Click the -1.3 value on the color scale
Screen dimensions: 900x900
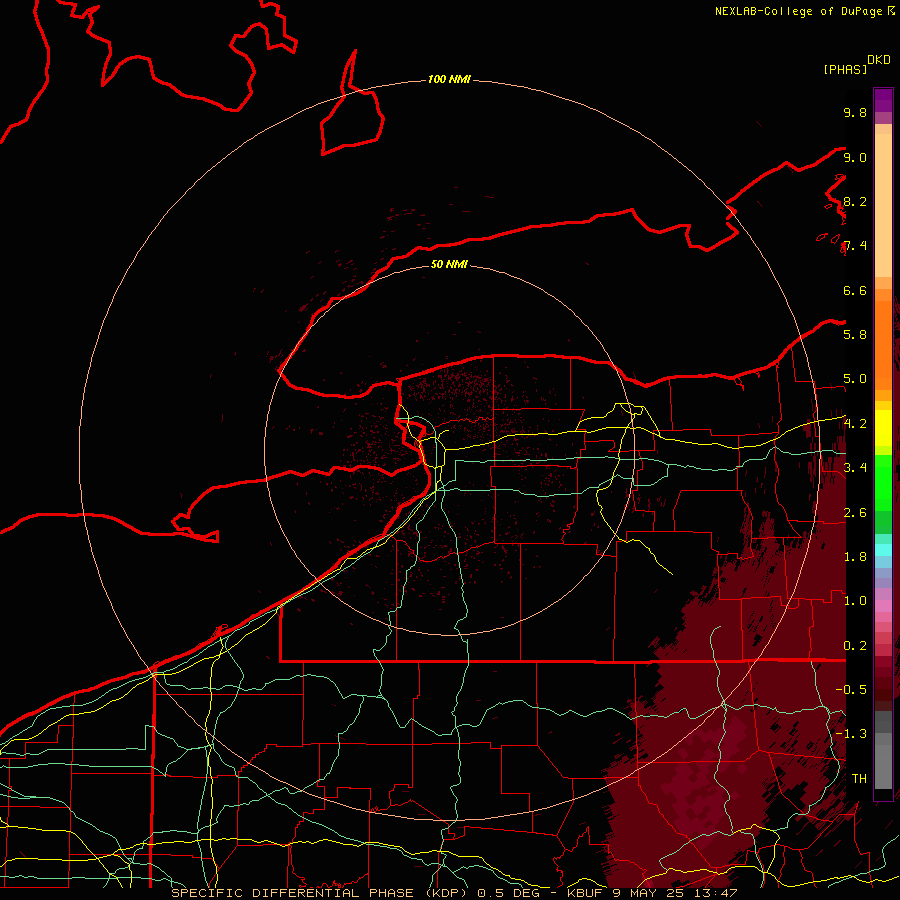point(851,734)
